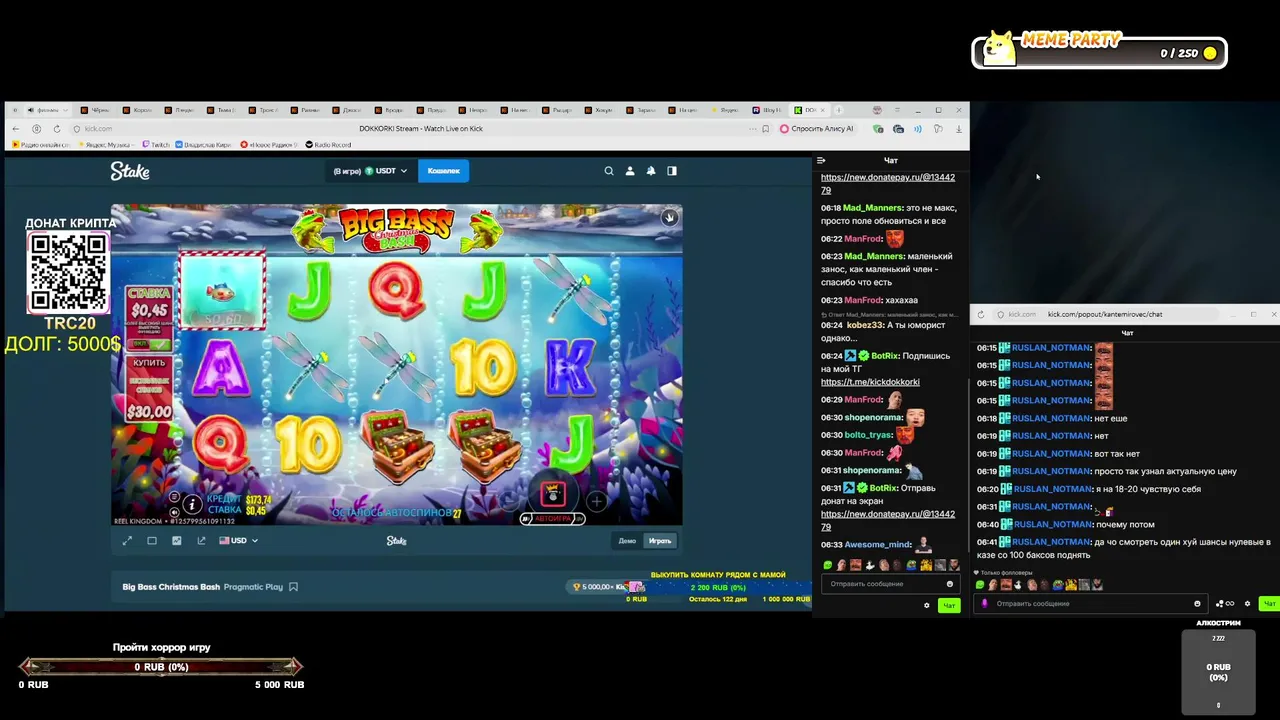Screen dimensions: 1280x720
Task: Open browser downloads icon
Action: [x=958, y=129]
